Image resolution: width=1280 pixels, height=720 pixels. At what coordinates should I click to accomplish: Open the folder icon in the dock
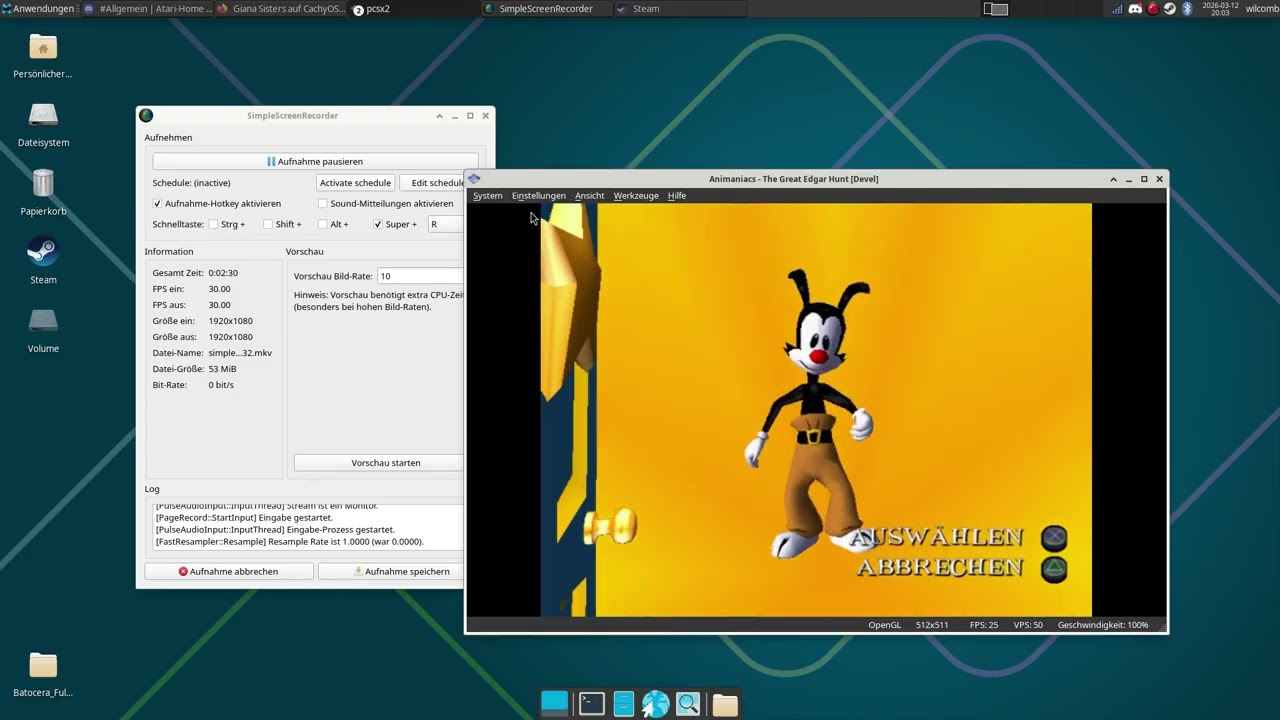click(725, 705)
